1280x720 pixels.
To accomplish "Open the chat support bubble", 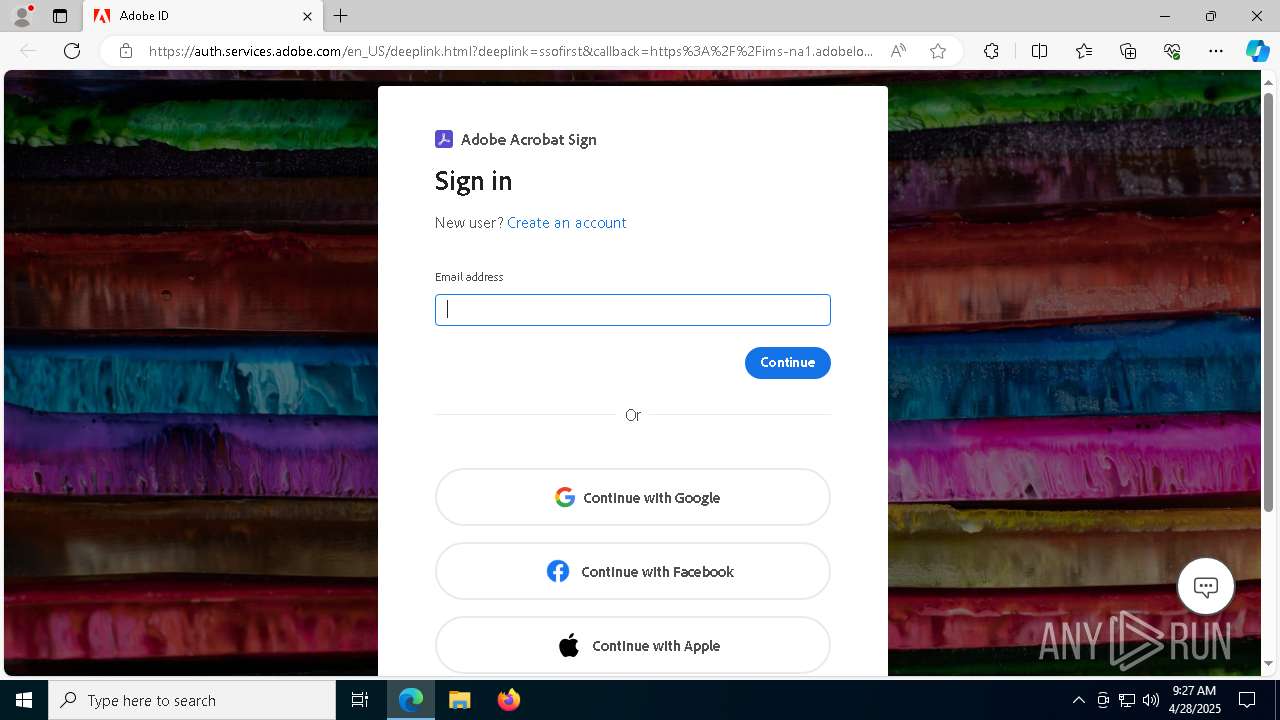I will (x=1206, y=586).
